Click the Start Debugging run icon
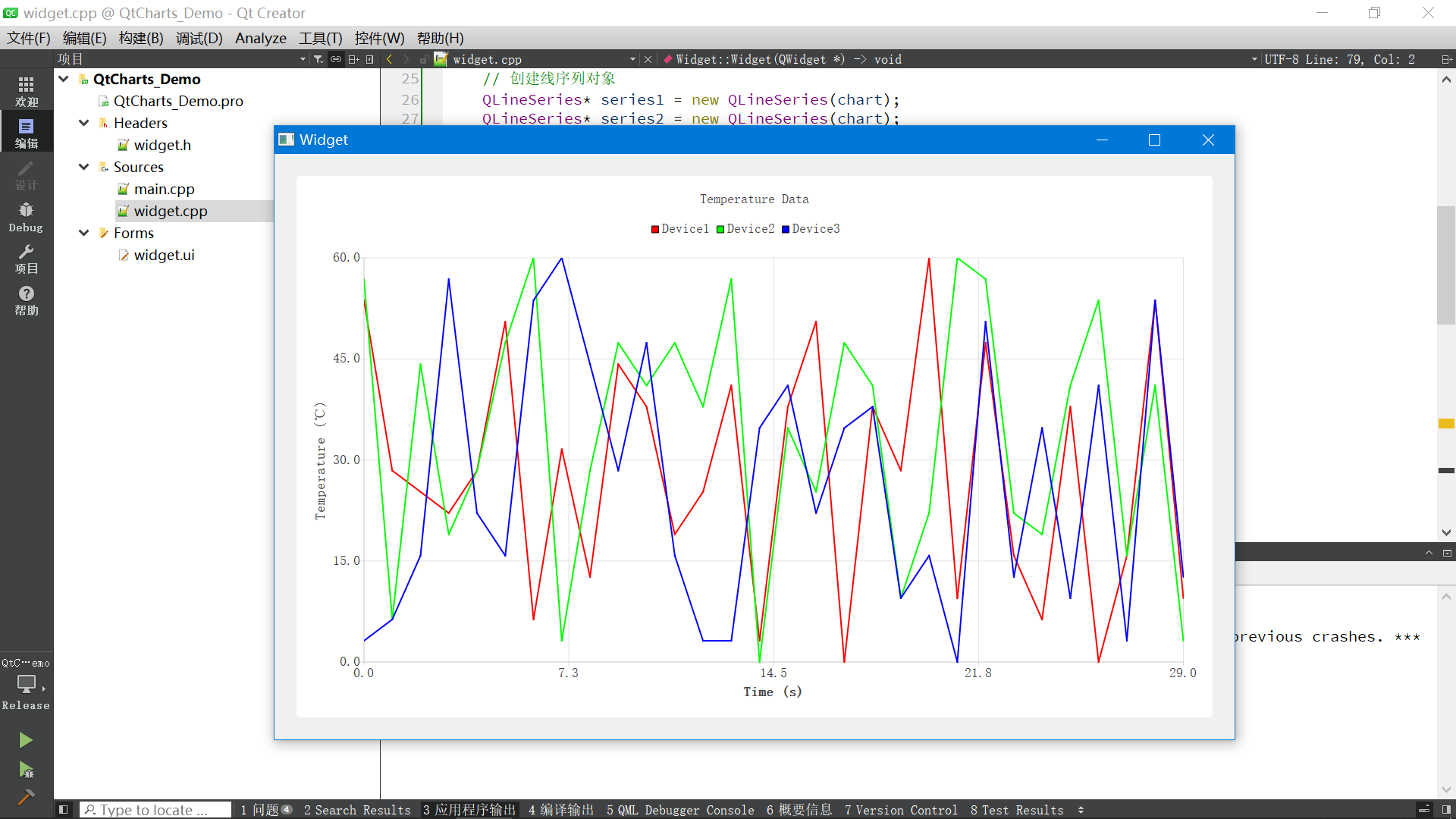1456x819 pixels. (x=26, y=770)
